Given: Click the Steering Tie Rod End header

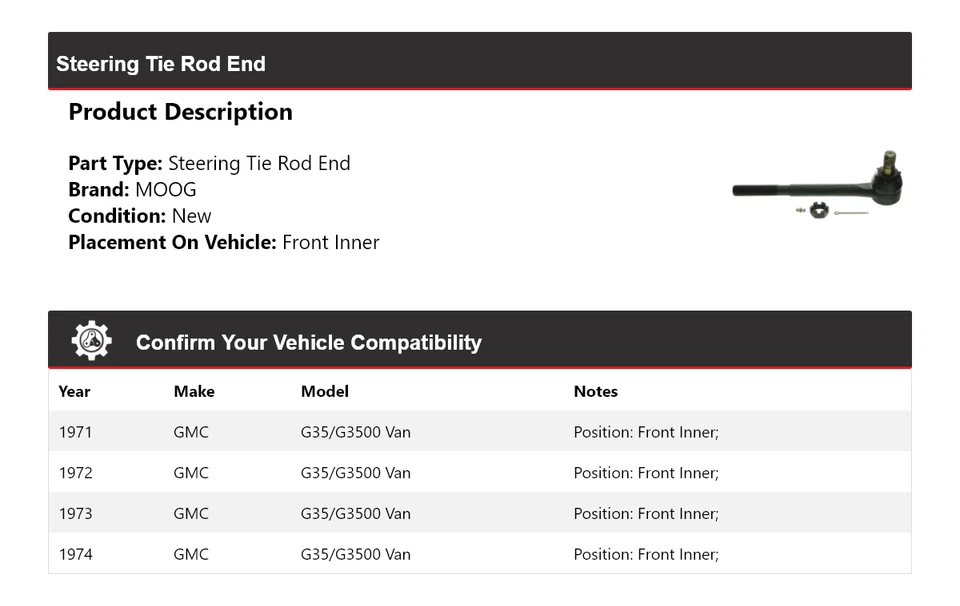Looking at the screenshot, I should click(x=161, y=64).
